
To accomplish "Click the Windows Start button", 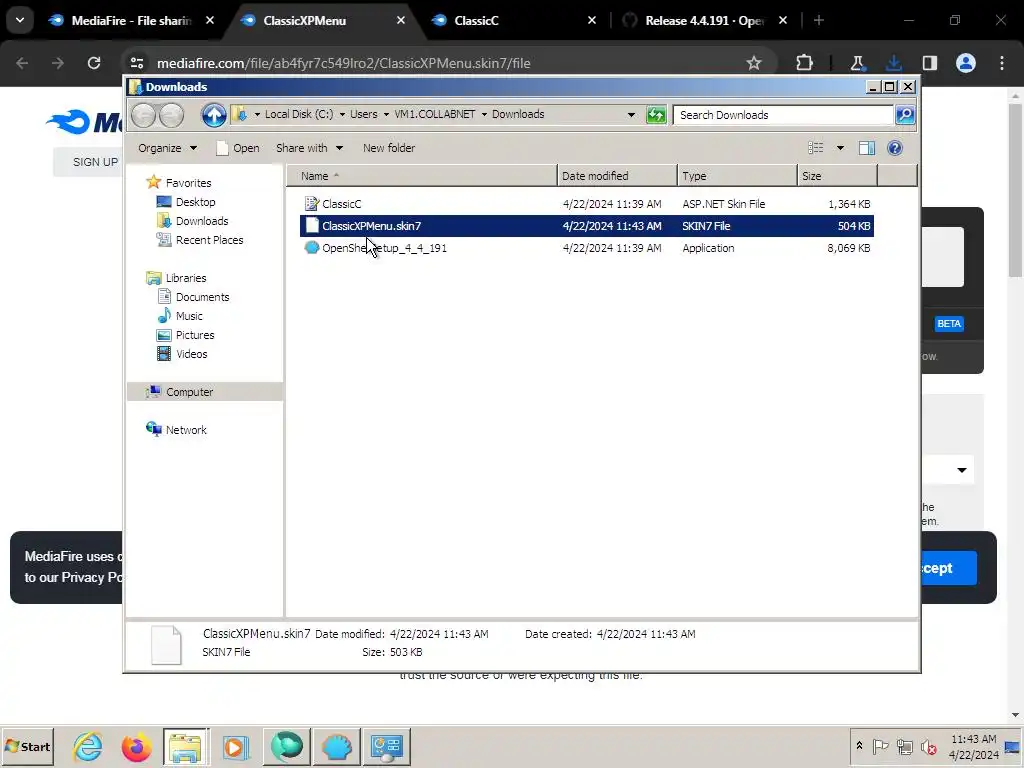I will (27, 746).
